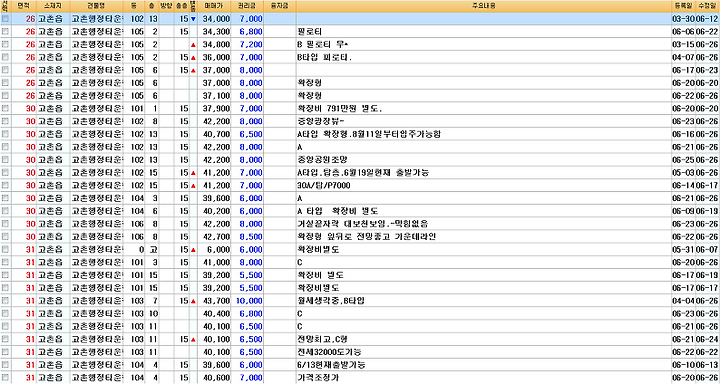Check the box in '전세32000도가능' row
This screenshot has width=720, height=384.
coord(5,352)
